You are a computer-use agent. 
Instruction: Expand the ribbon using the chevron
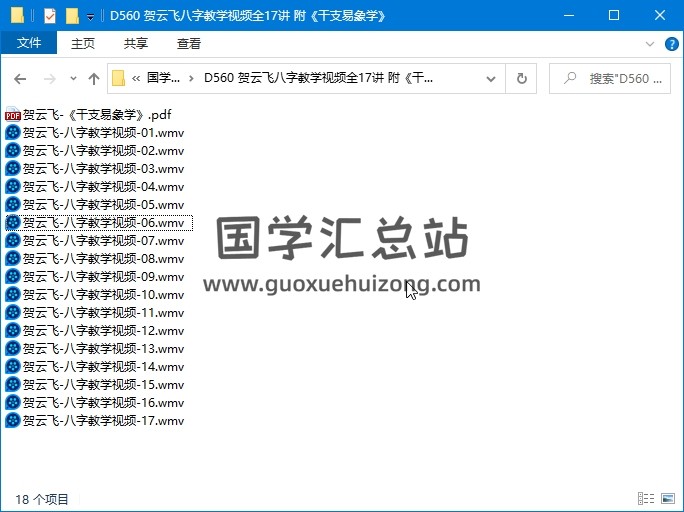(x=650, y=44)
